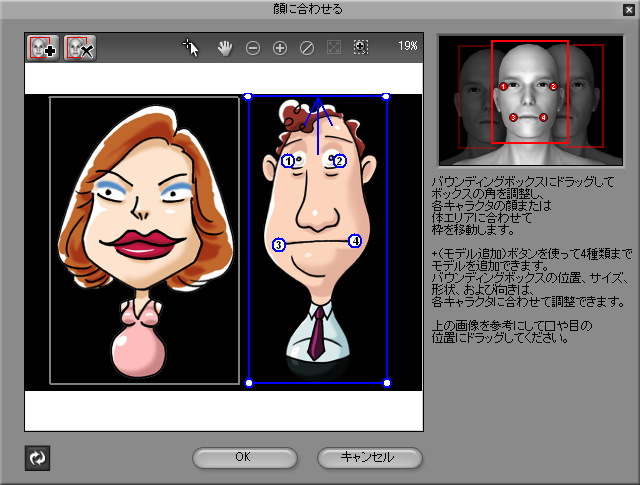Click the circle-slash reset zoom icon
The image size is (640, 485).
[307, 47]
